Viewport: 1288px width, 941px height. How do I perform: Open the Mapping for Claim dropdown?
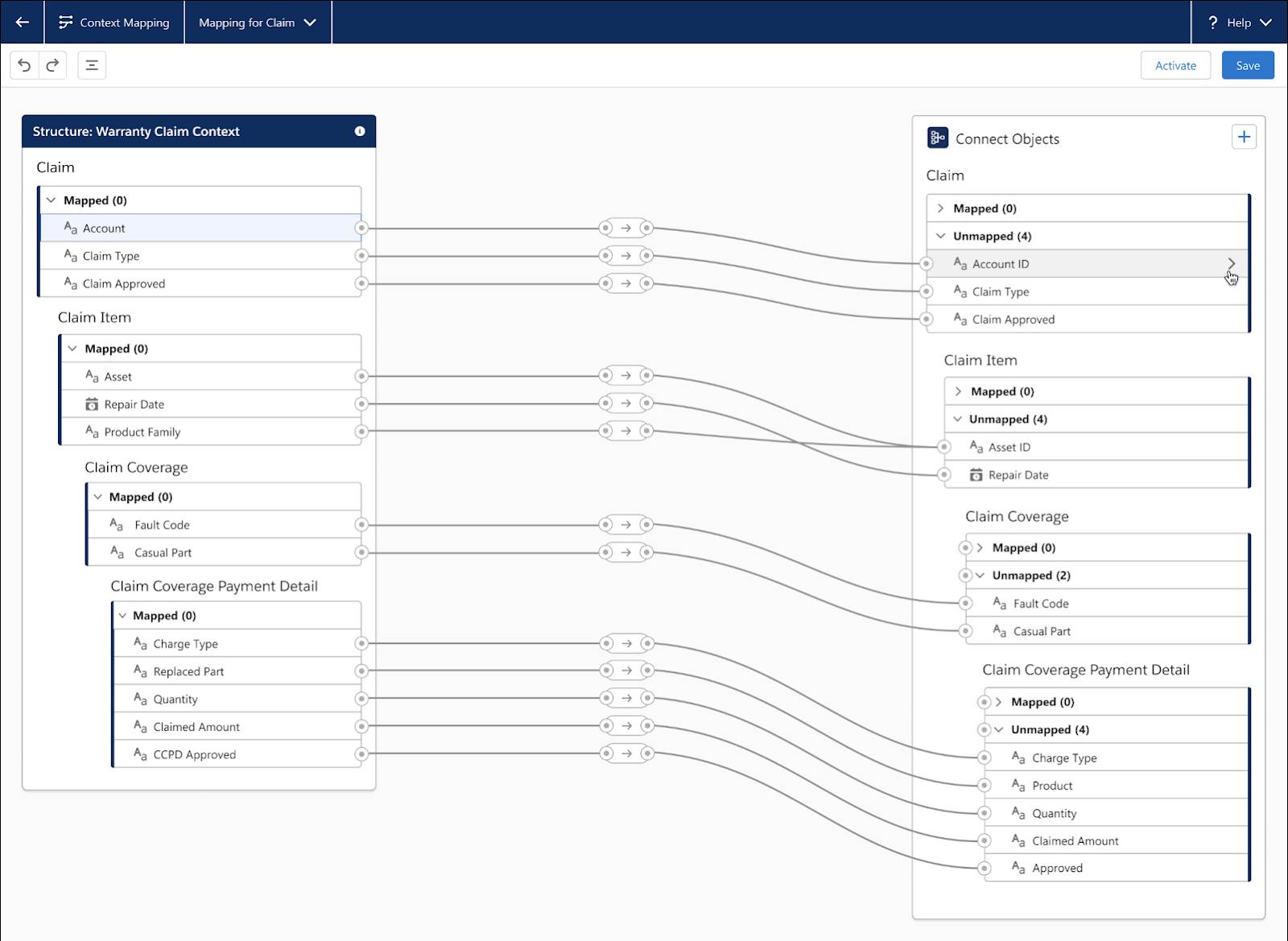(257, 23)
